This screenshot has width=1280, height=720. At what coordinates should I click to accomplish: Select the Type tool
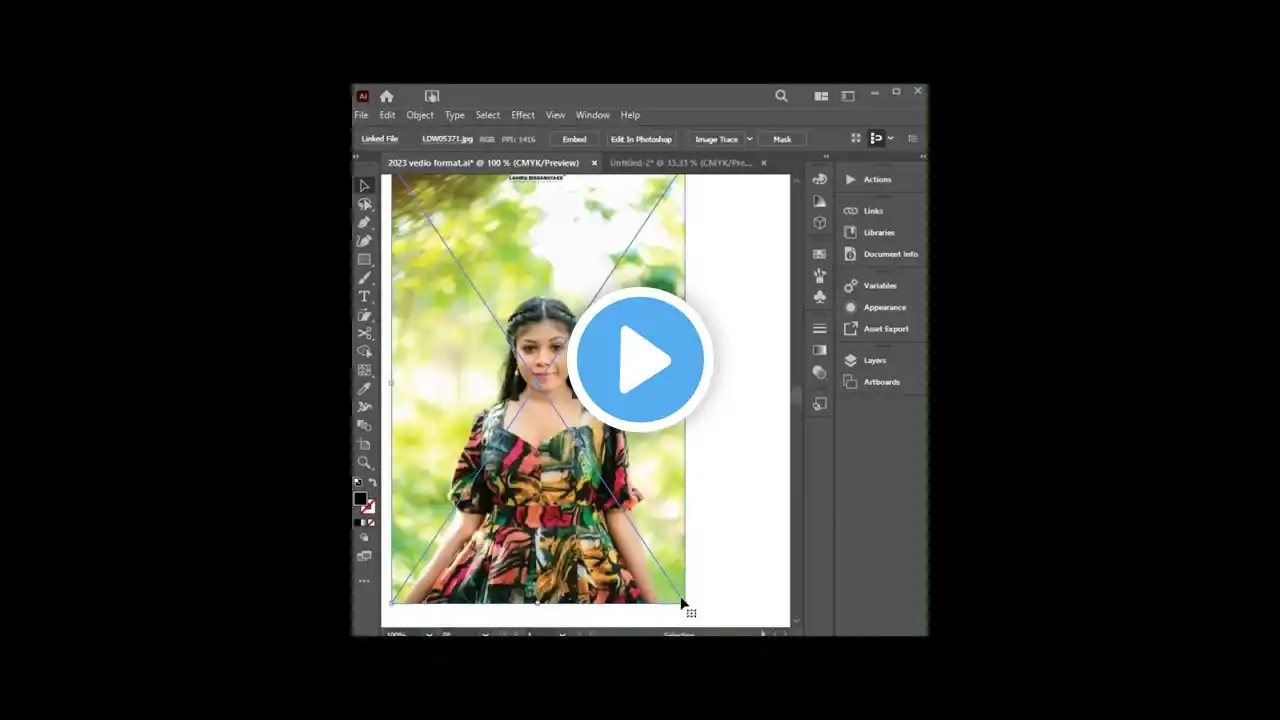(364, 297)
